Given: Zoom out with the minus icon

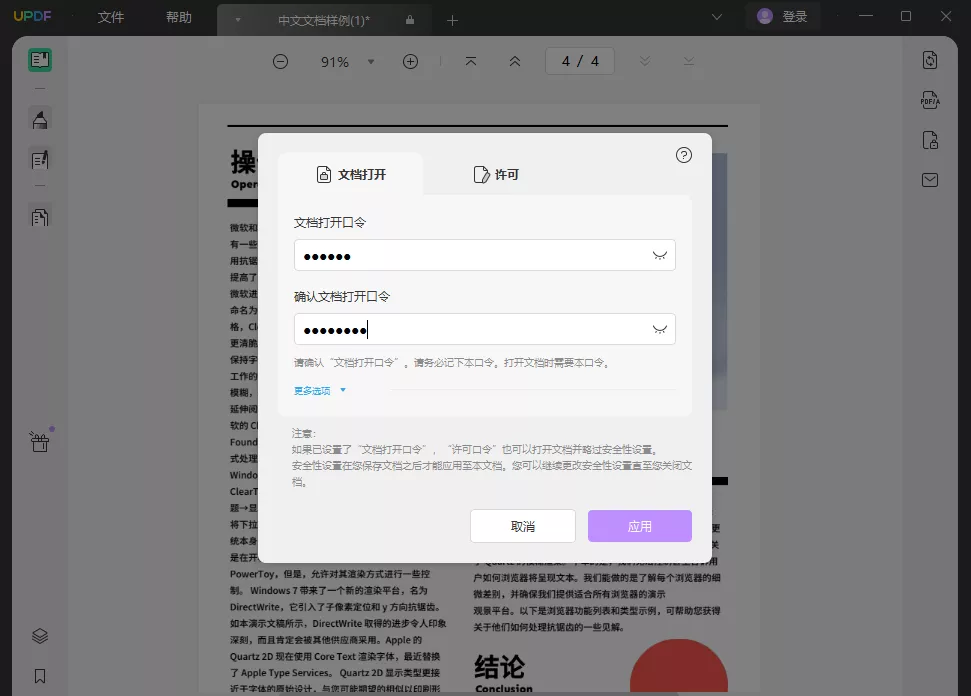Looking at the screenshot, I should (281, 61).
